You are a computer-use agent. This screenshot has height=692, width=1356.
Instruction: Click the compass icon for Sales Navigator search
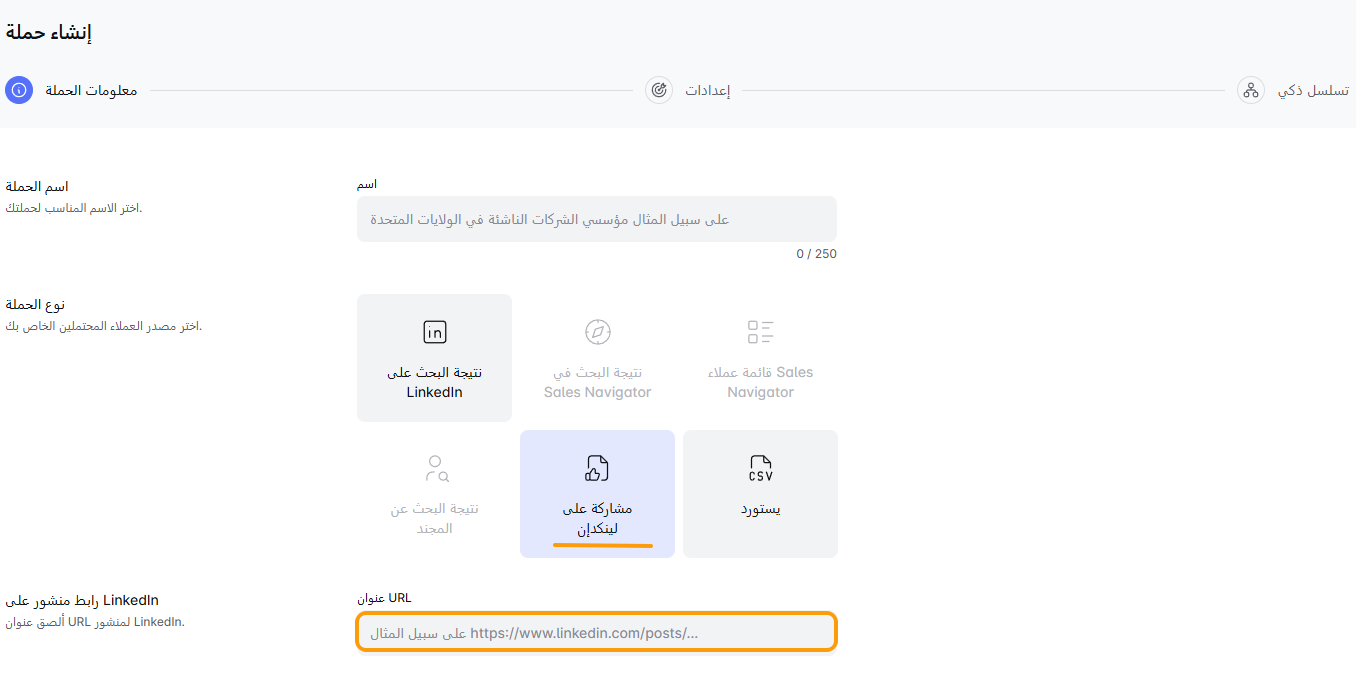(597, 332)
